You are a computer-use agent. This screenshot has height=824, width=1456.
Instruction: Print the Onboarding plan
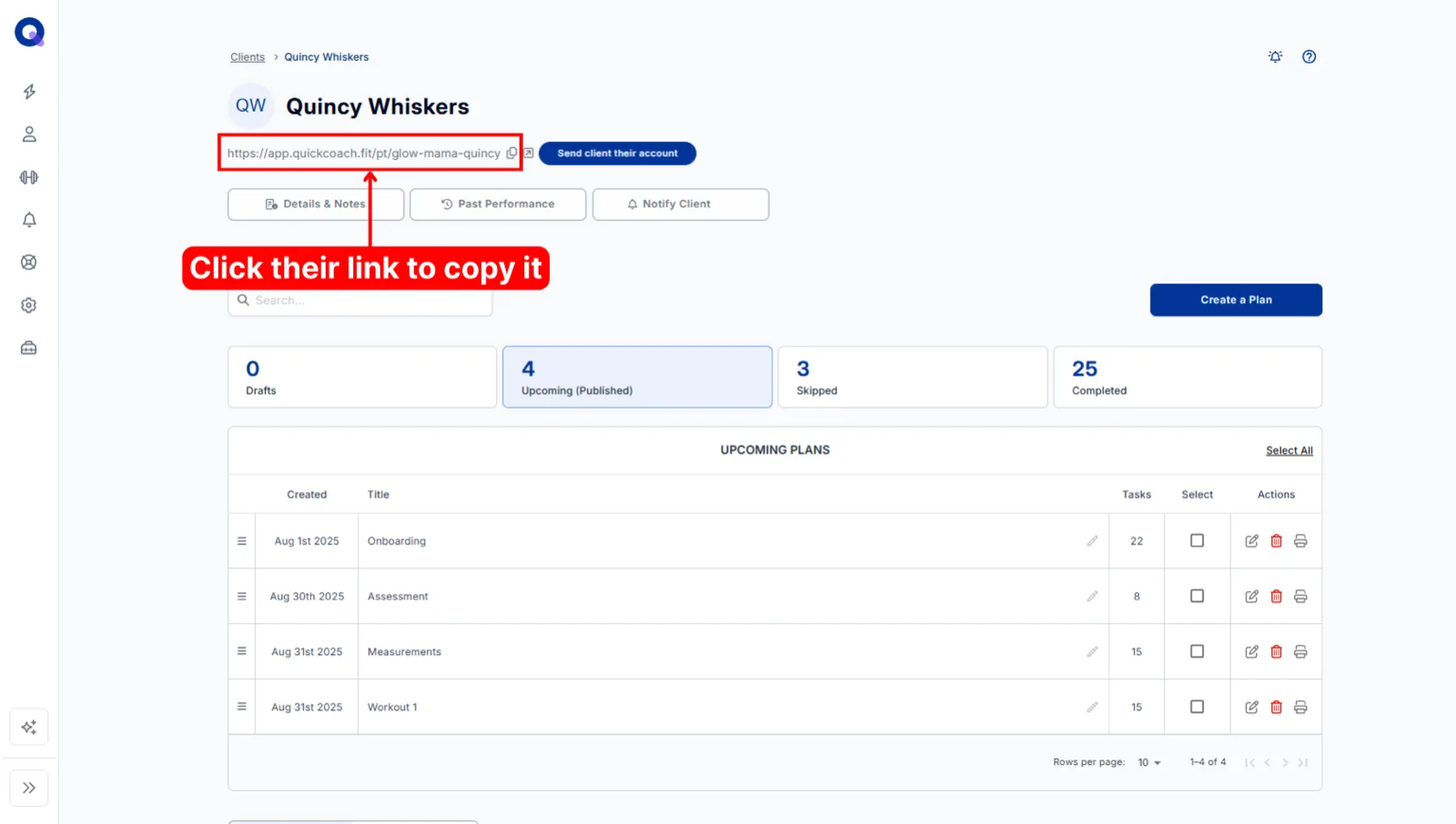1300,541
